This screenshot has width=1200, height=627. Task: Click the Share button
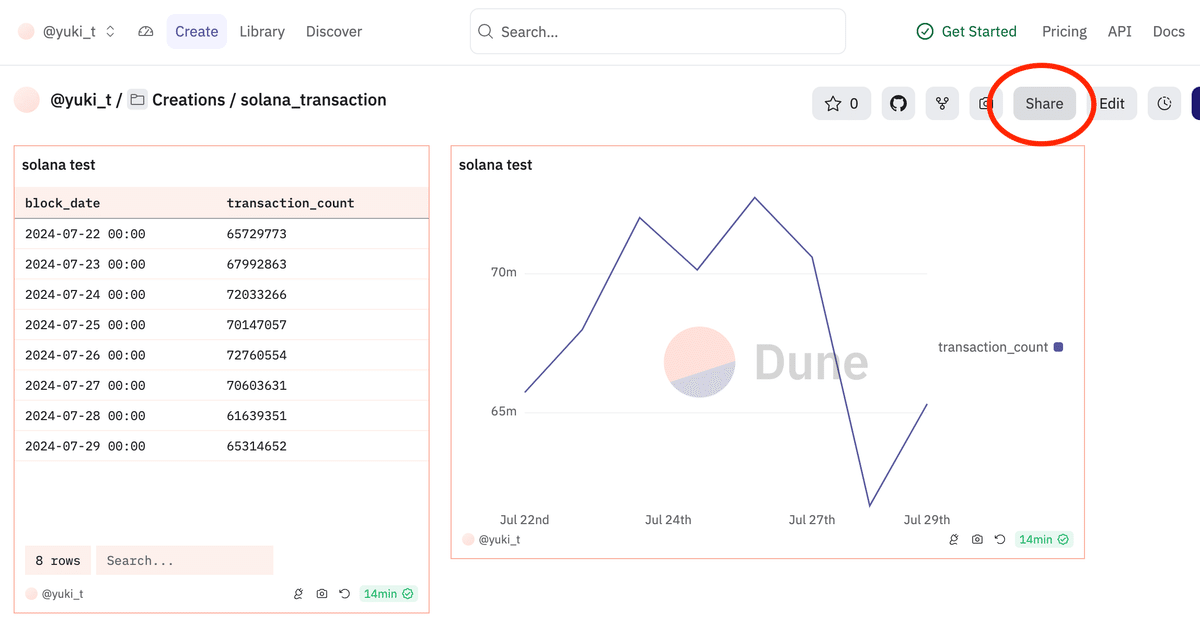(x=1044, y=103)
